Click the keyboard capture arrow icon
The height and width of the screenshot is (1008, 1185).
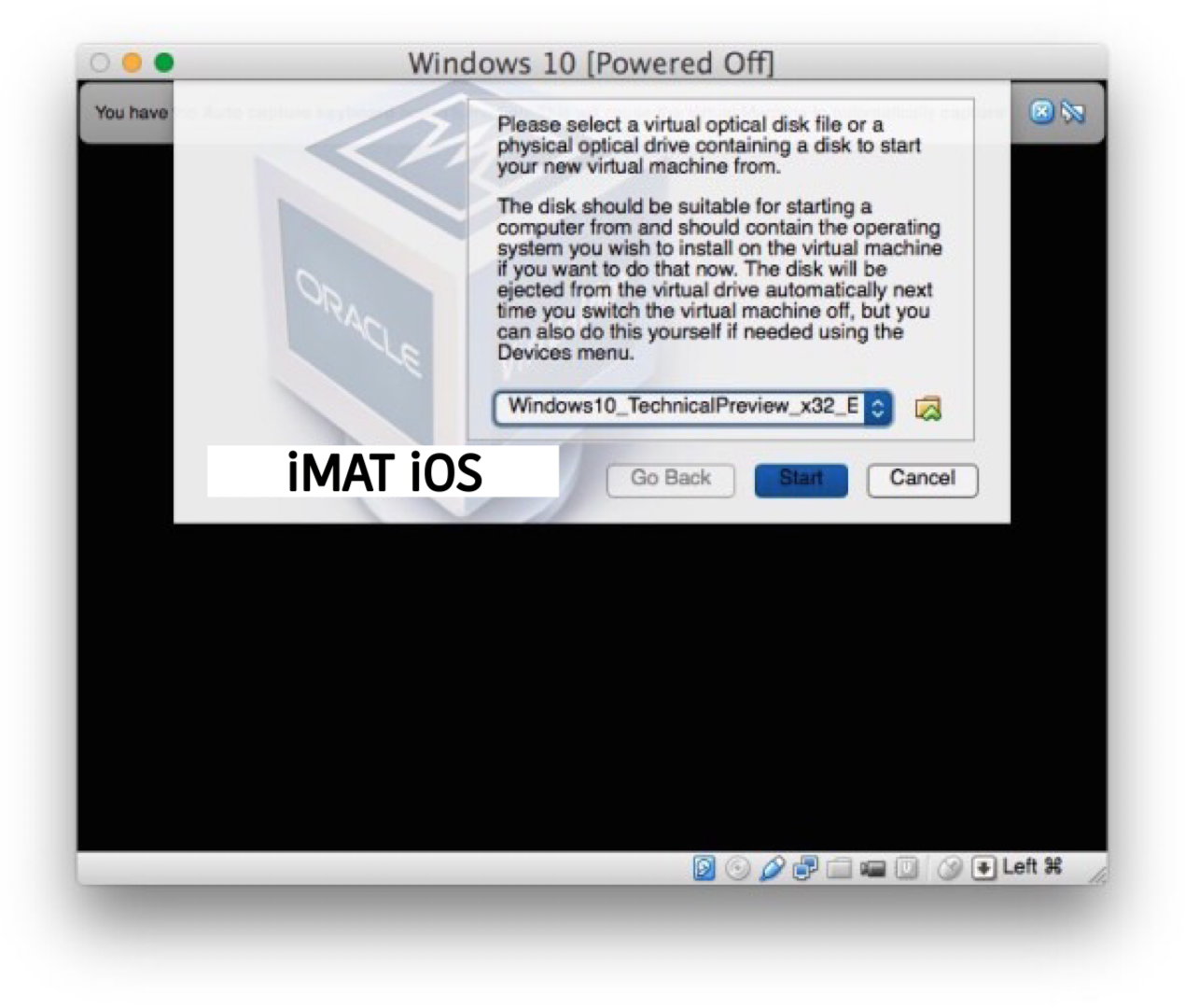tap(983, 869)
